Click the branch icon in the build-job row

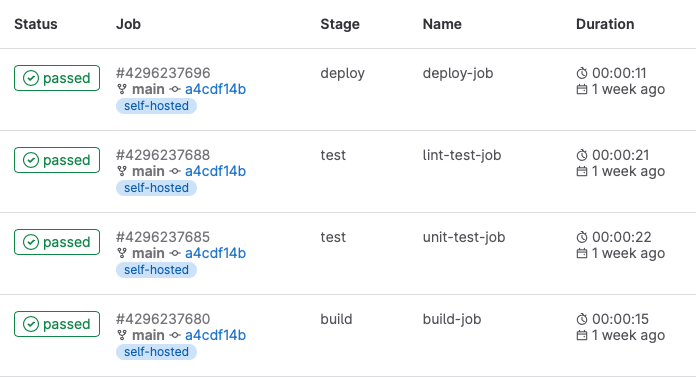pyautogui.click(x=122, y=335)
